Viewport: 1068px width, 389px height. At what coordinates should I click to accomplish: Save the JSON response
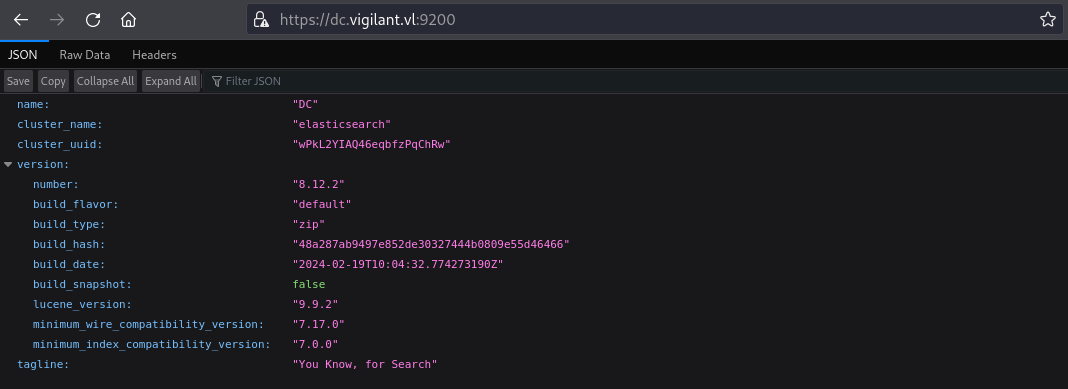point(18,81)
